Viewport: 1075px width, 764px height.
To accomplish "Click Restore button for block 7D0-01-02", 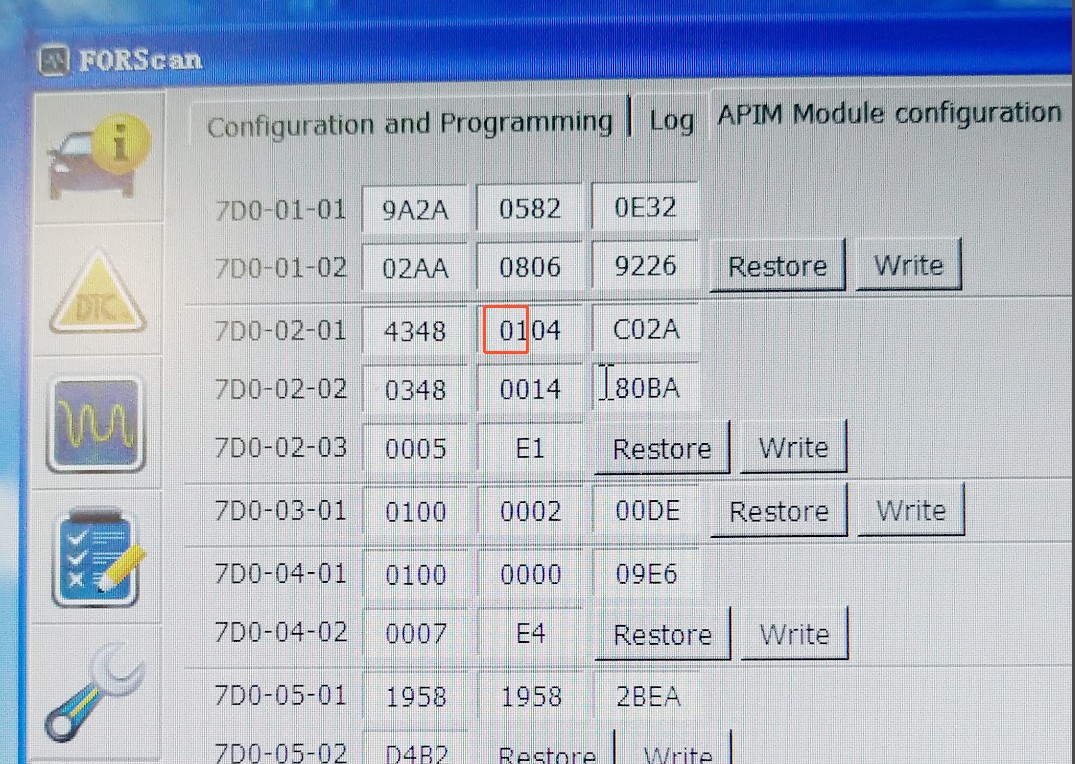I will coord(777,267).
